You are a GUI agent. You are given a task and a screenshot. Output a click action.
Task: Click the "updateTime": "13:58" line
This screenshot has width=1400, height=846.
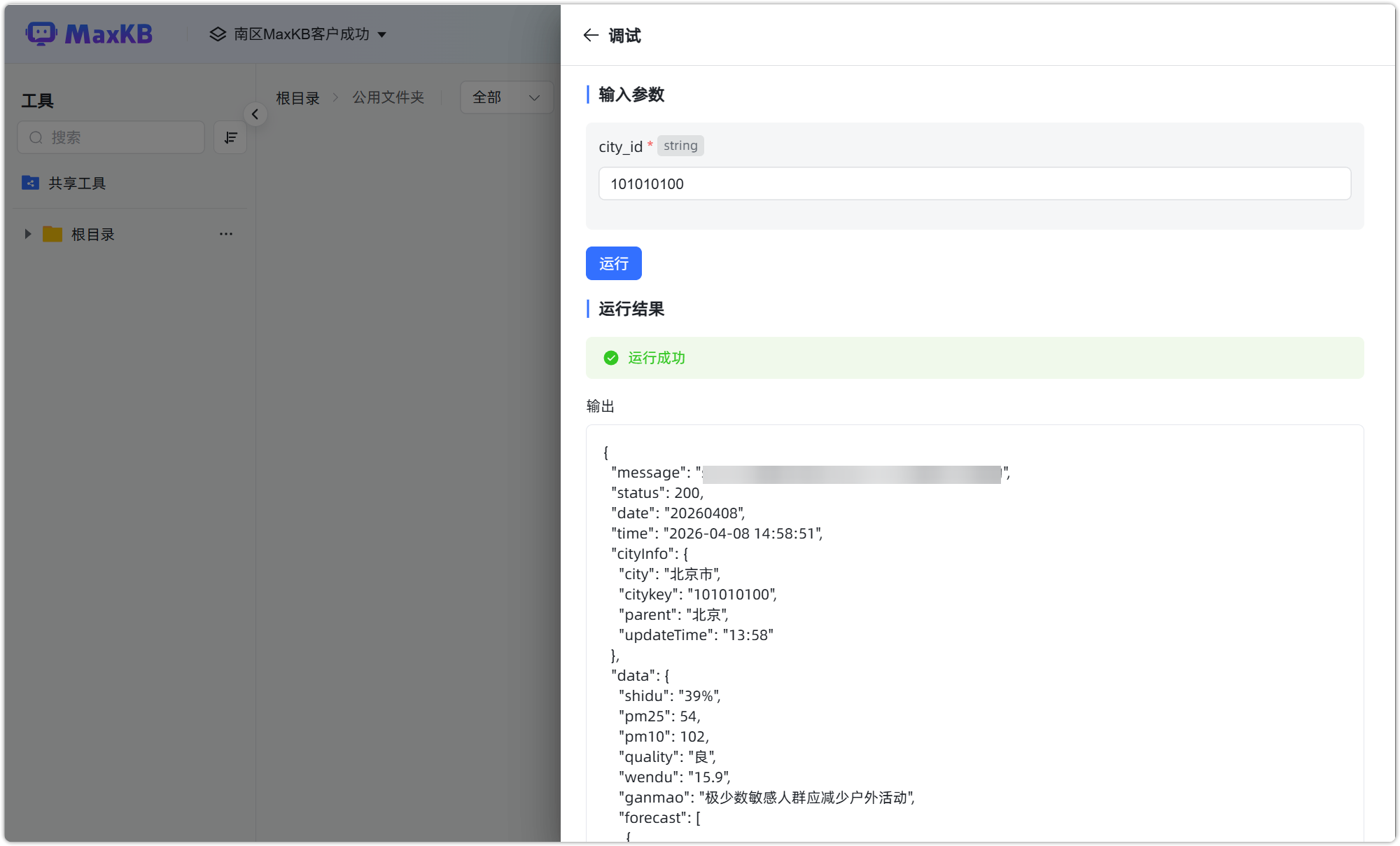pyautogui.click(x=696, y=635)
